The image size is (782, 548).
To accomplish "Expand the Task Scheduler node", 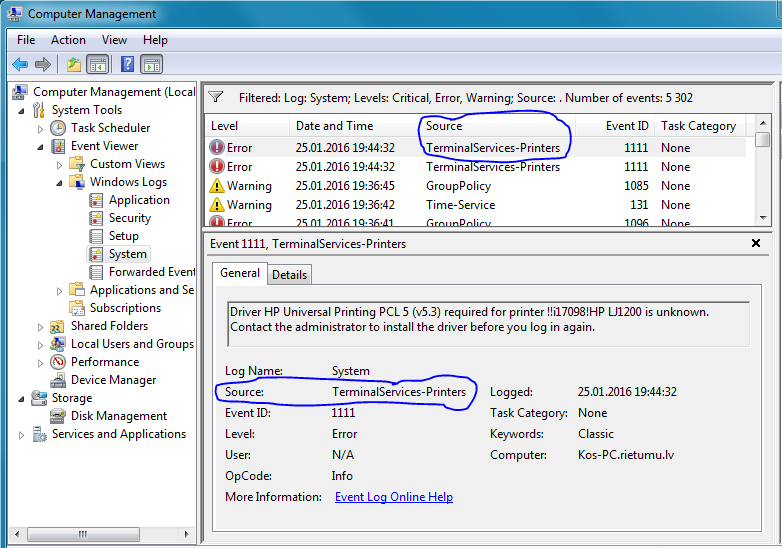I will (41, 128).
